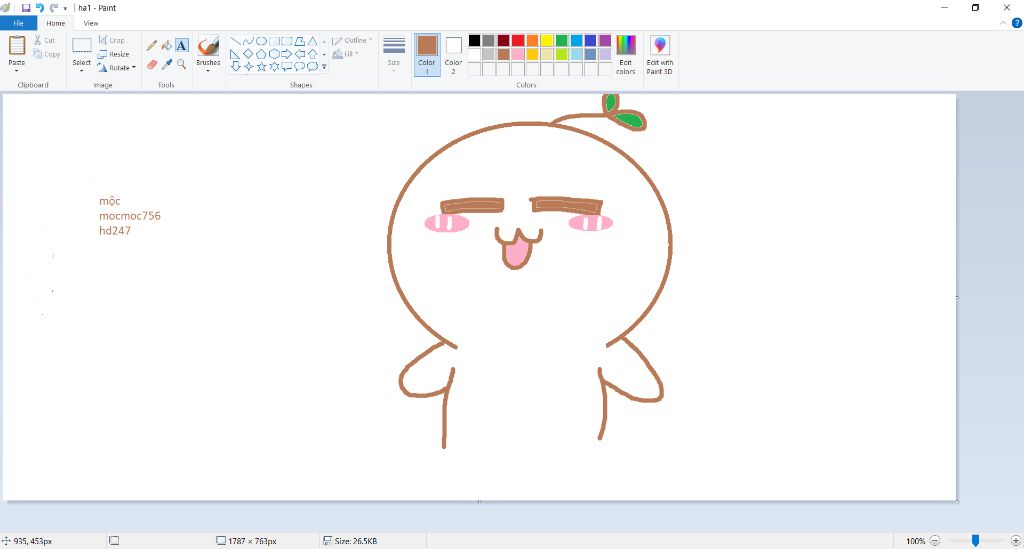Click the Cut button
The image size is (1024, 549).
[44, 40]
